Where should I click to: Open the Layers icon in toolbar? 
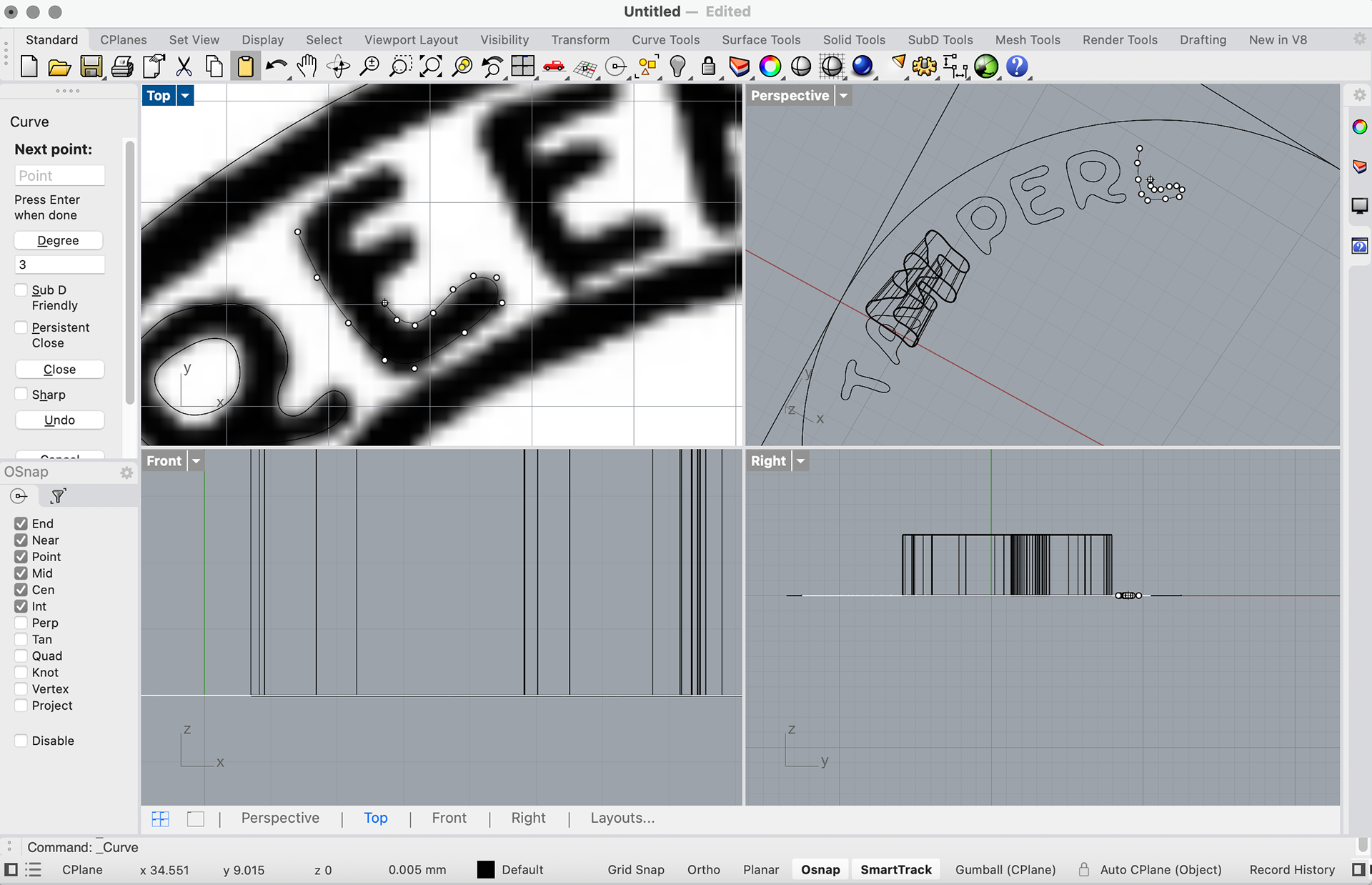click(x=739, y=66)
